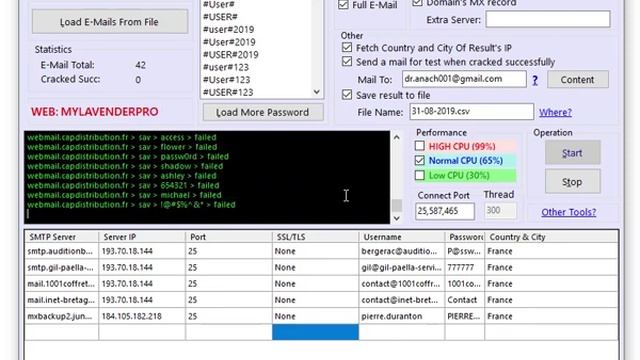
Task: Click the Extra Server input field
Action: [x=548, y=19]
